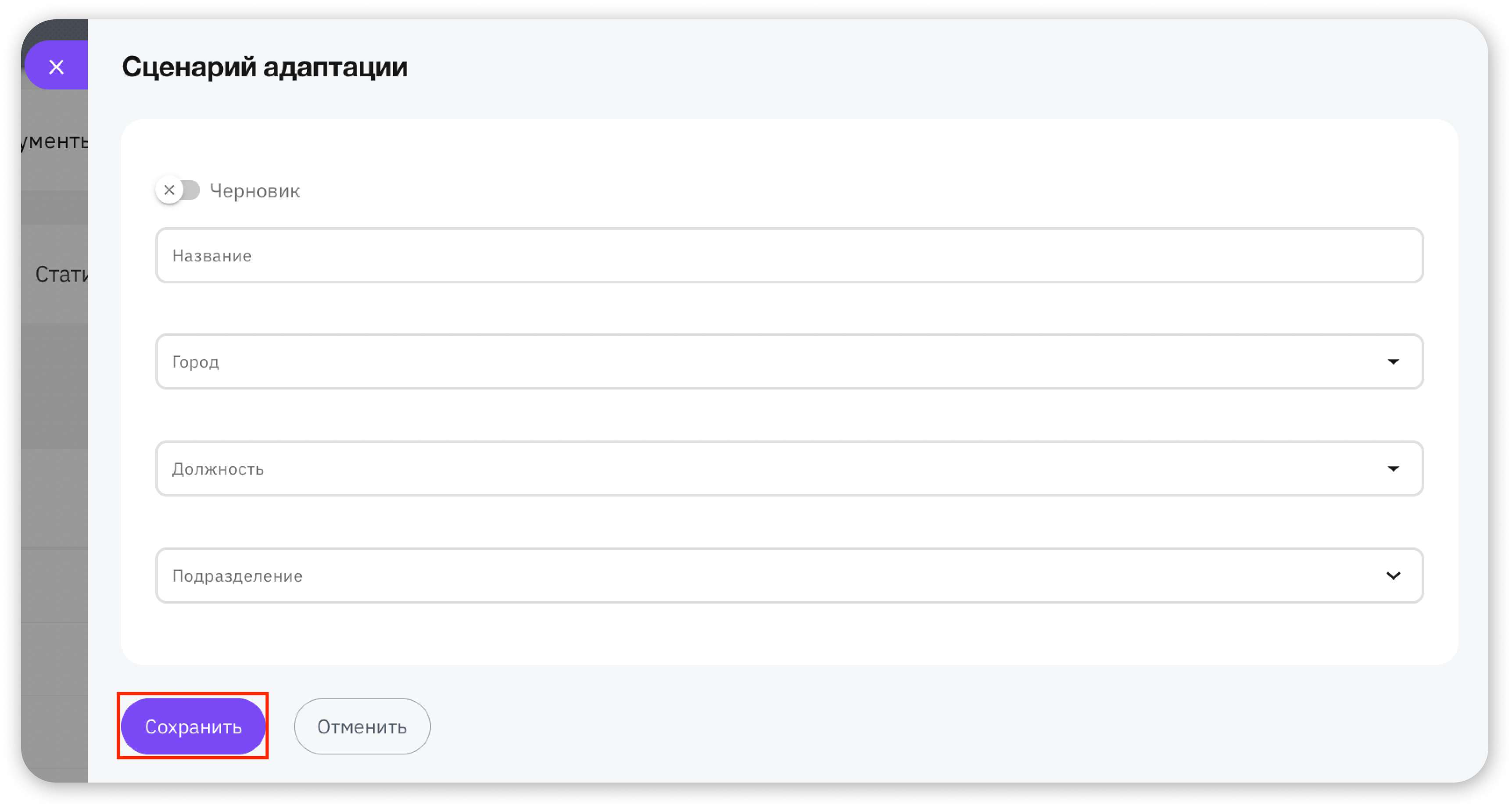Viewport: 1512px width, 808px height.
Task: Select the partially visible 'ументы' background tab
Action: (54, 141)
